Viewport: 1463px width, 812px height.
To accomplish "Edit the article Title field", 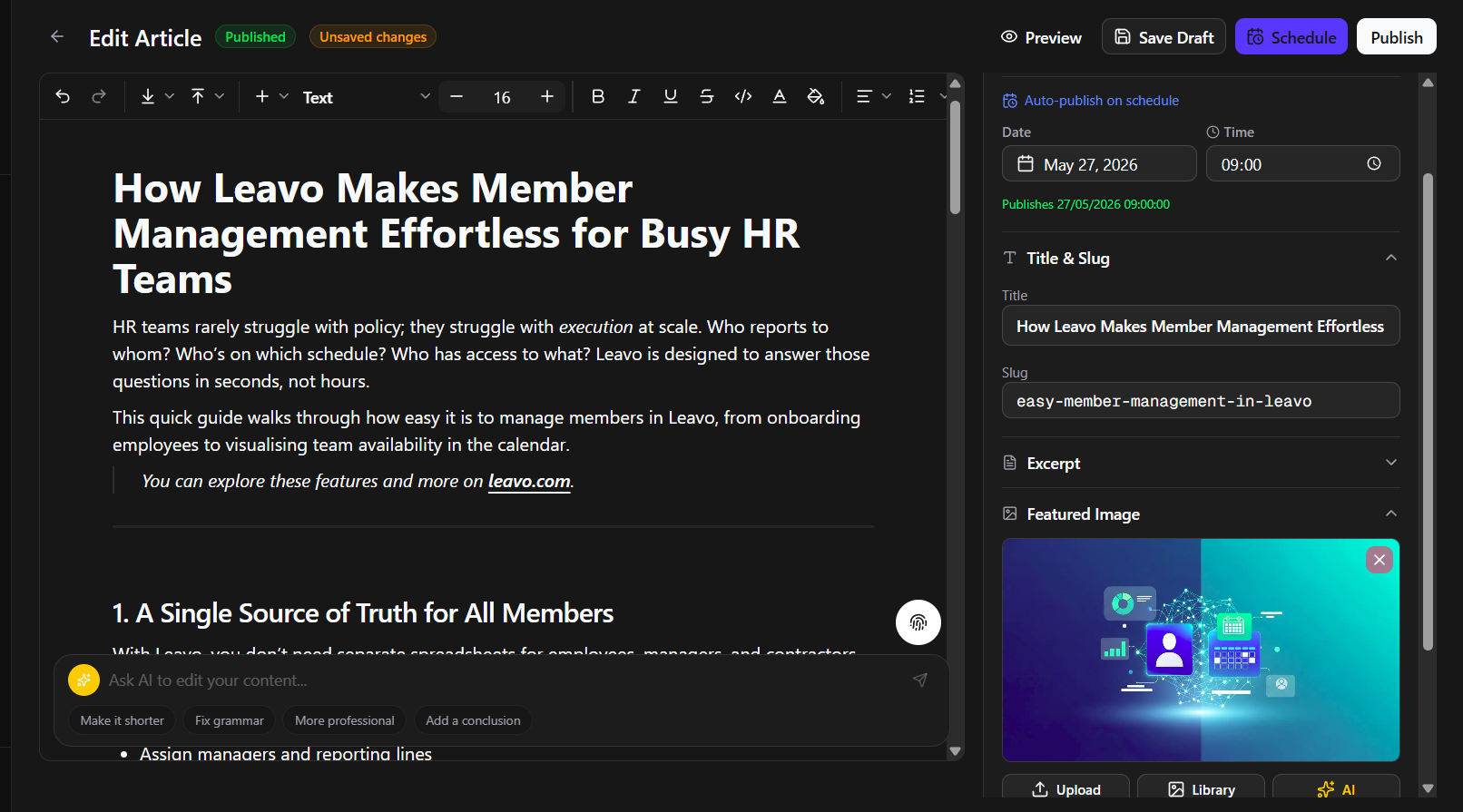I will tap(1201, 326).
